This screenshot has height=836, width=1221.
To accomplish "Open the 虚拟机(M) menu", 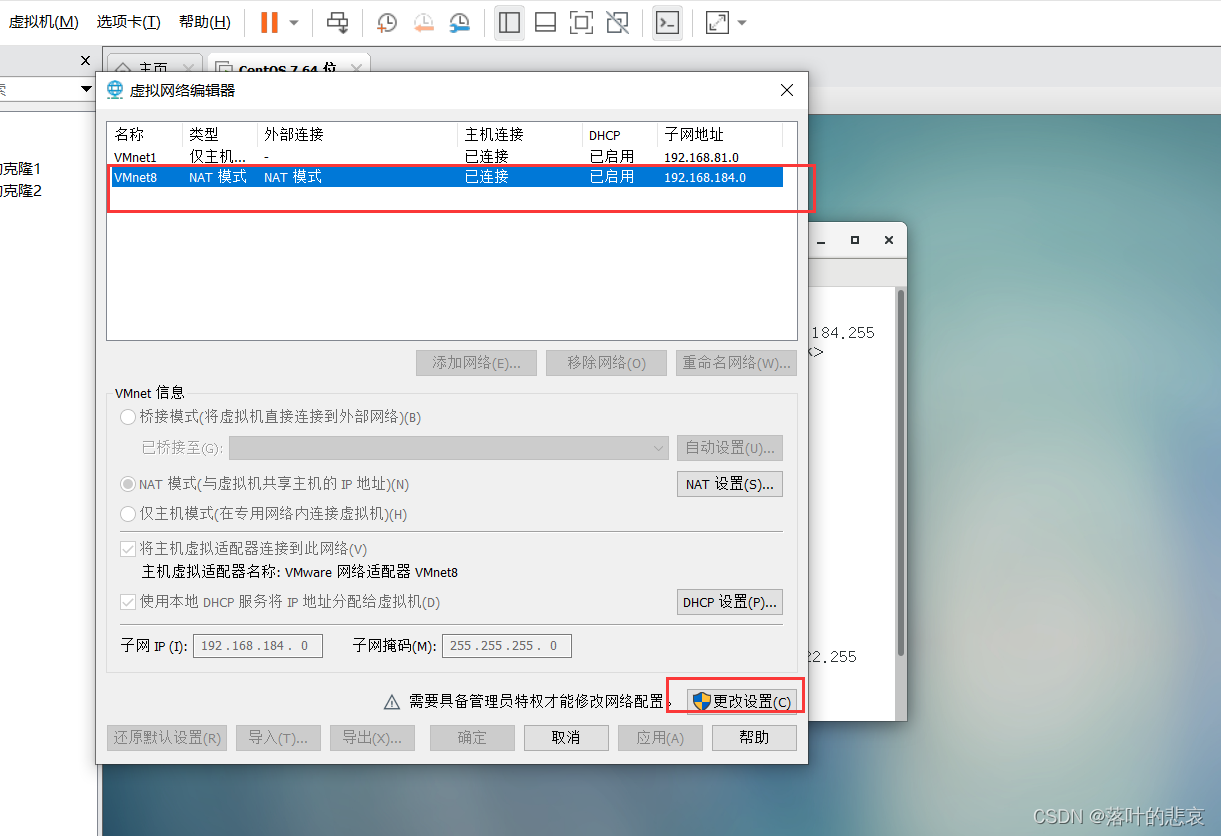I will click(x=43, y=22).
